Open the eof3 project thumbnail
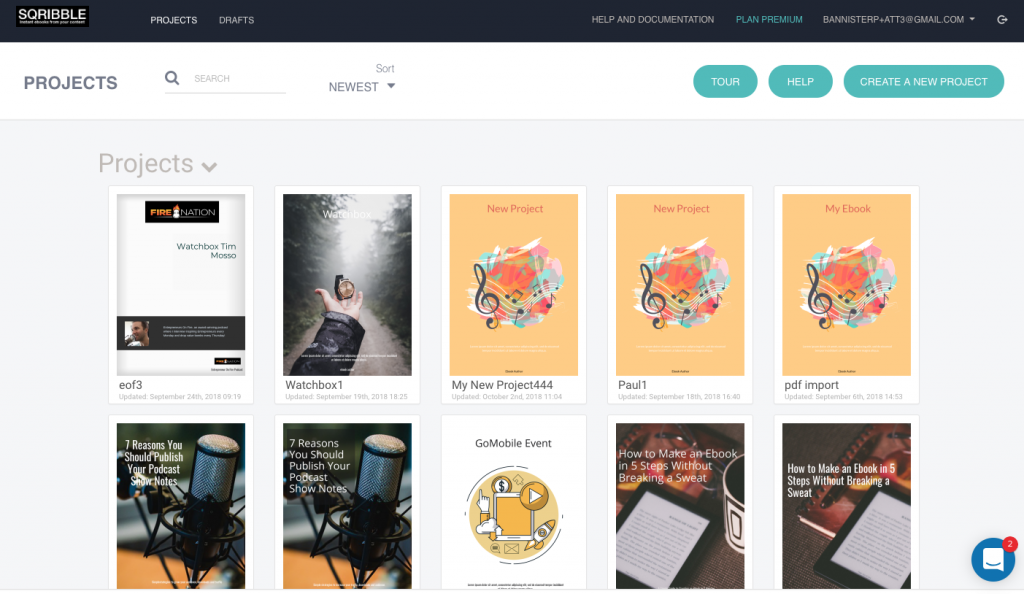Image resolution: width=1024 pixels, height=594 pixels. [181, 285]
